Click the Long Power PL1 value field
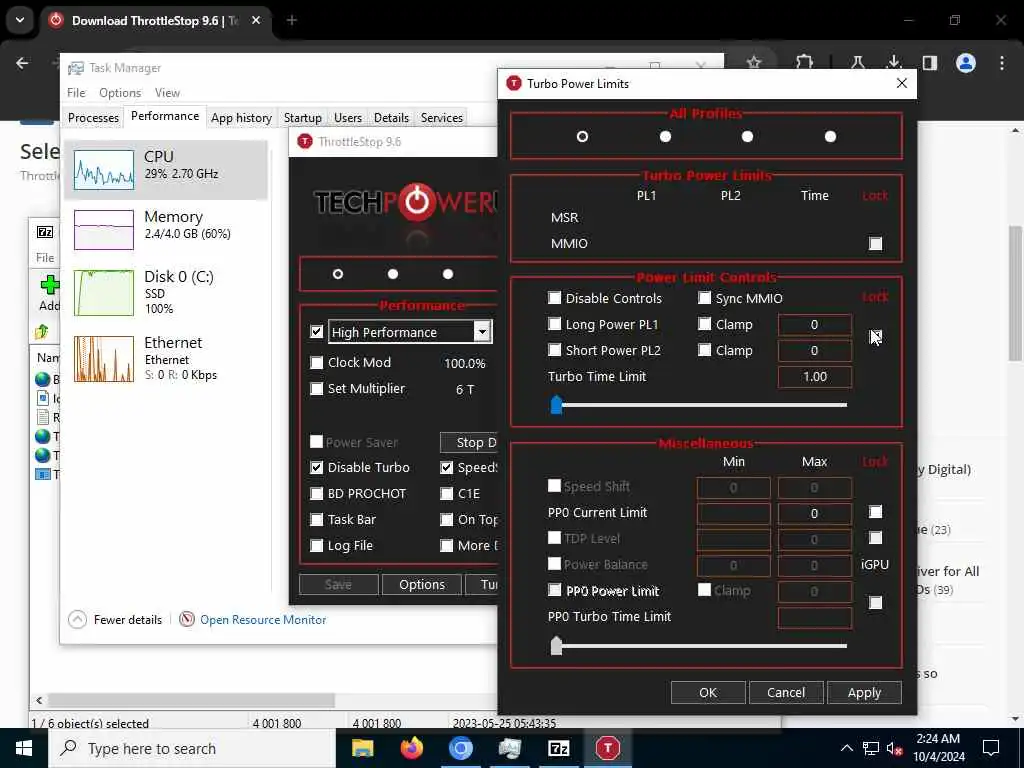The width and height of the screenshot is (1024, 768). 814,325
